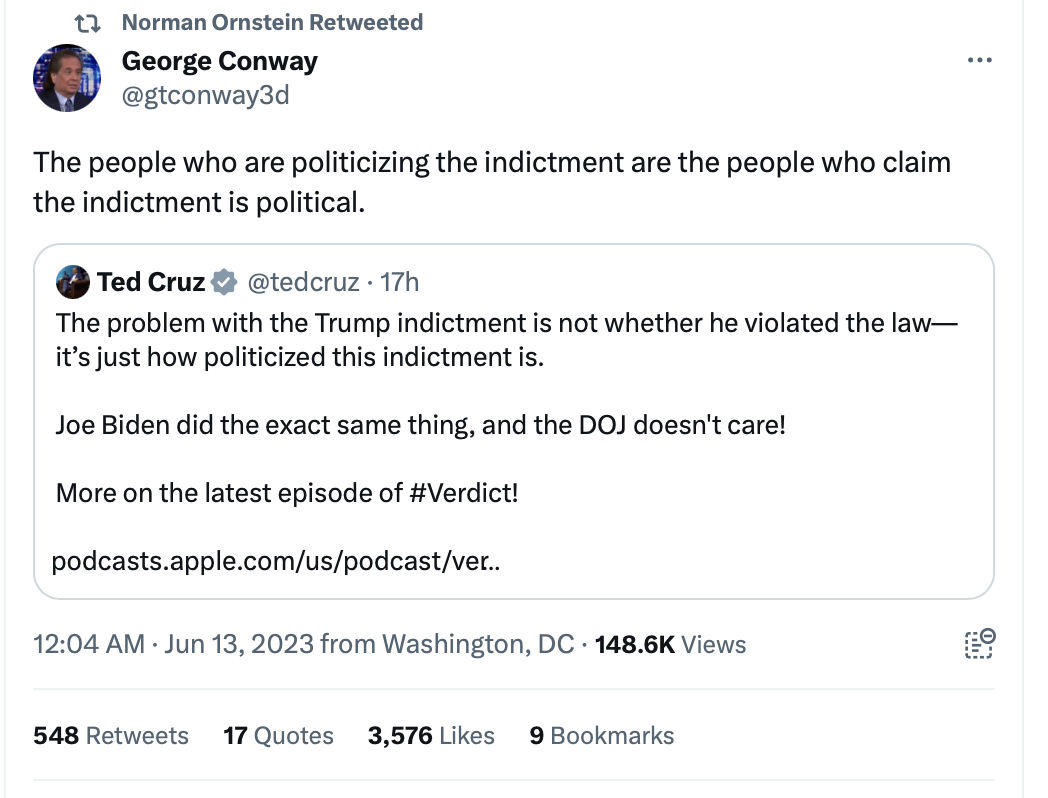View the 148.6K Views analytics
Viewport: 1048px width, 798px height.
click(670, 644)
